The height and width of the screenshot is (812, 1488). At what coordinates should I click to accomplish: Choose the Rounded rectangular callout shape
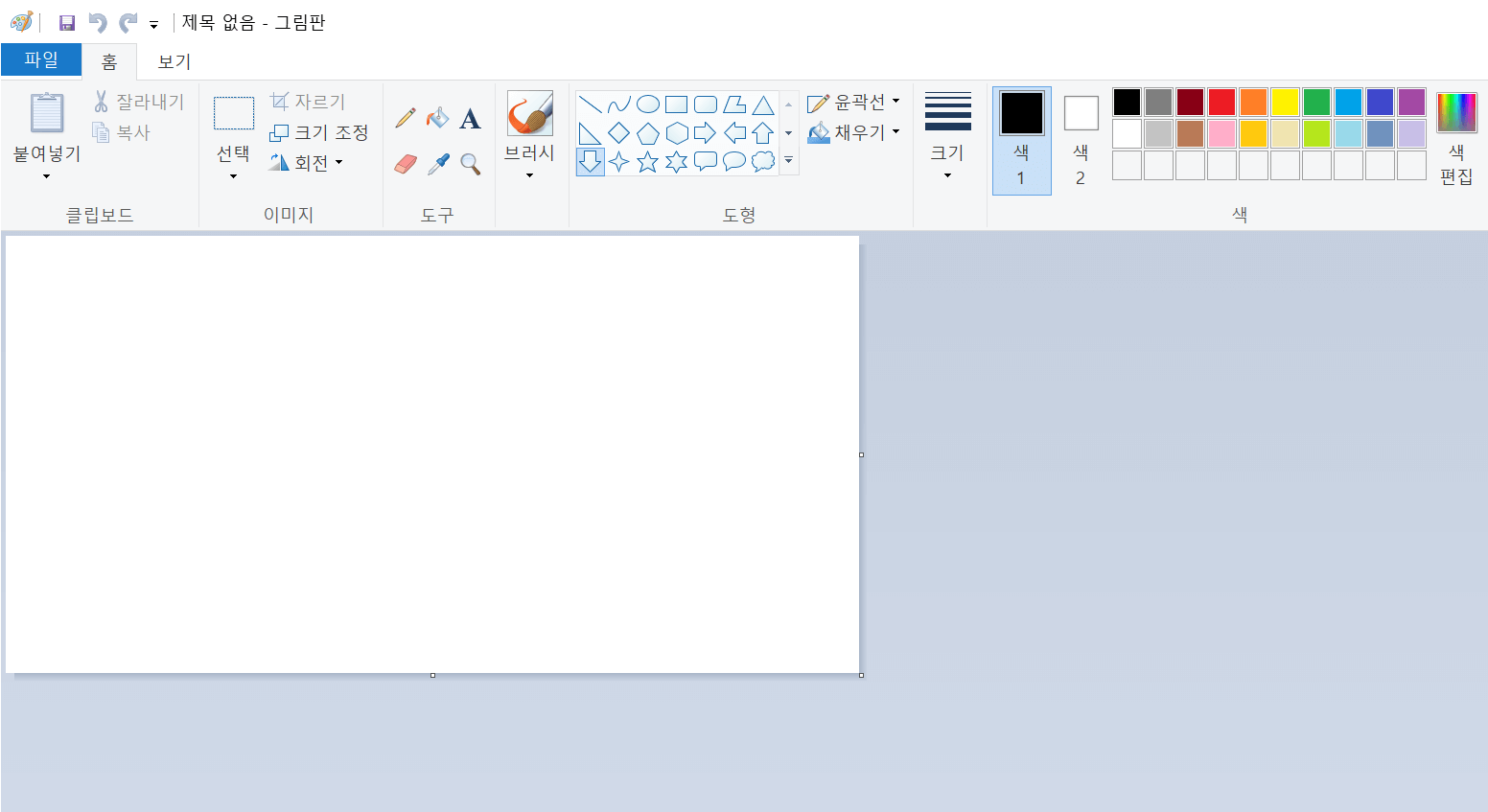[x=706, y=162]
